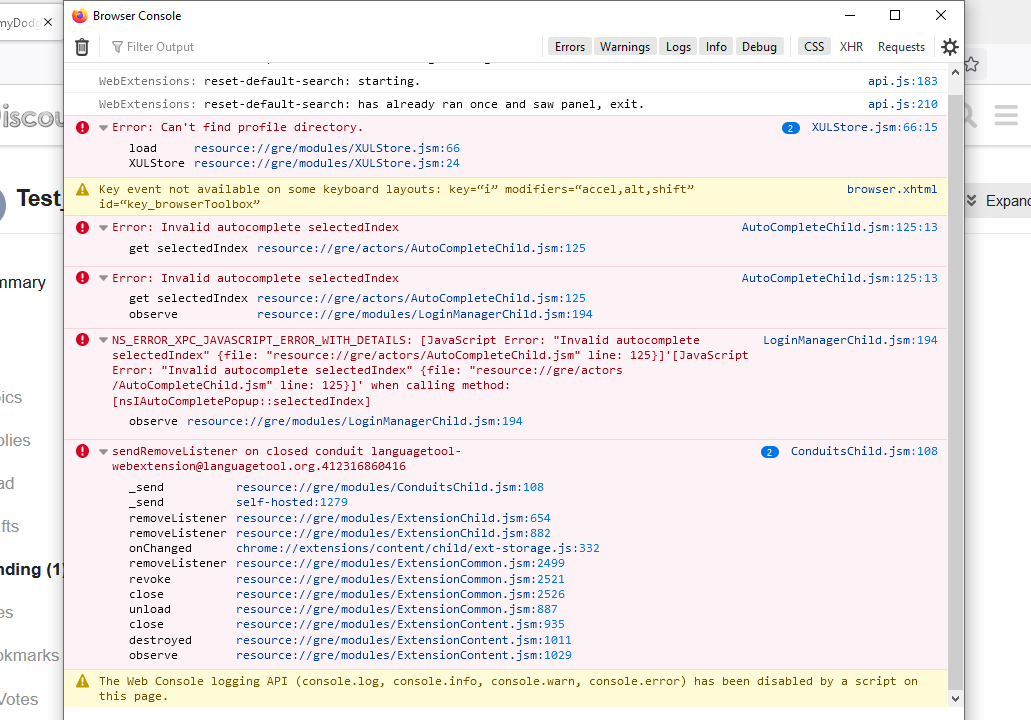This screenshot has width=1031, height=720.
Task: Click filter funnel icon in Filter Output
Action: [x=117, y=47]
